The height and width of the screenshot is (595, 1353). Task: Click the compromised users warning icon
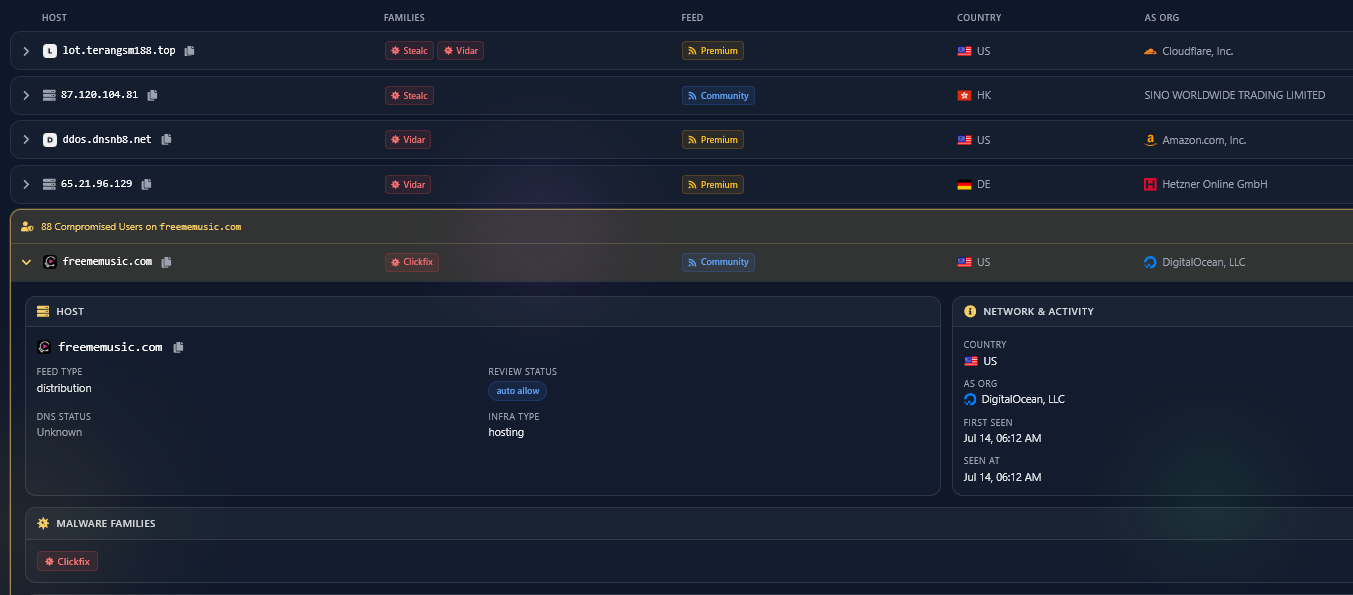pos(28,227)
